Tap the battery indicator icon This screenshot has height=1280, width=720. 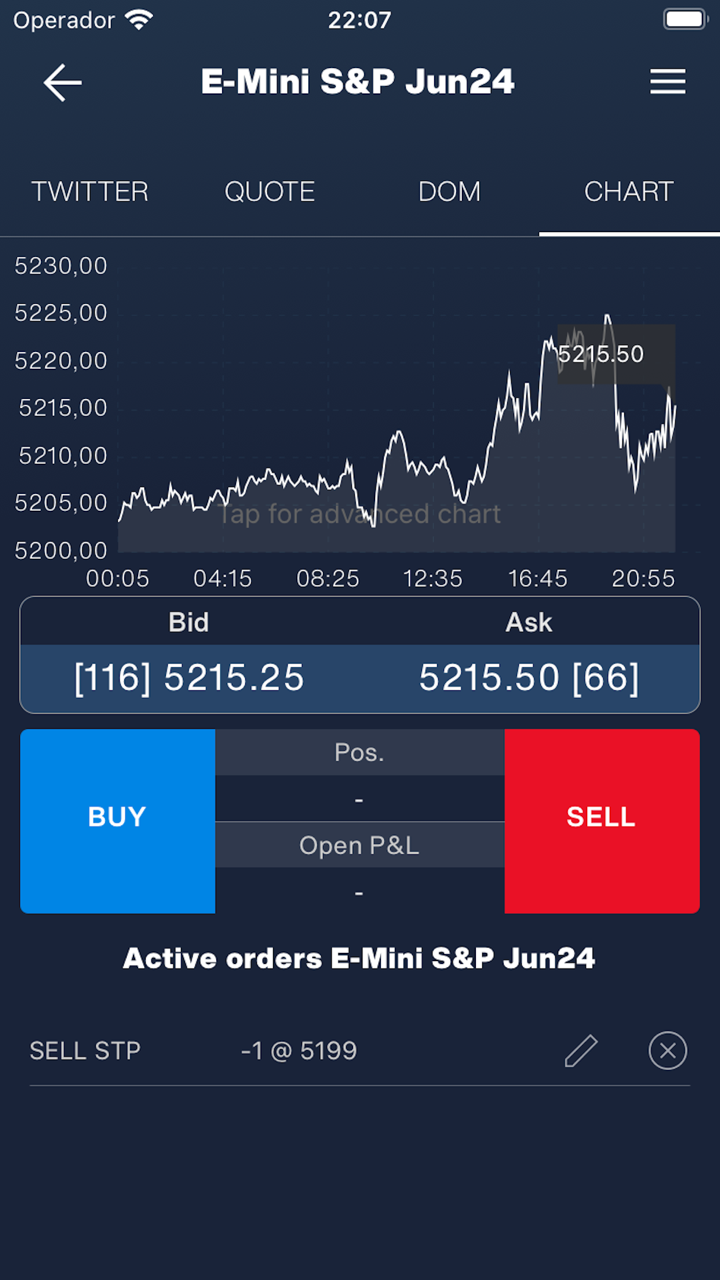[685, 20]
